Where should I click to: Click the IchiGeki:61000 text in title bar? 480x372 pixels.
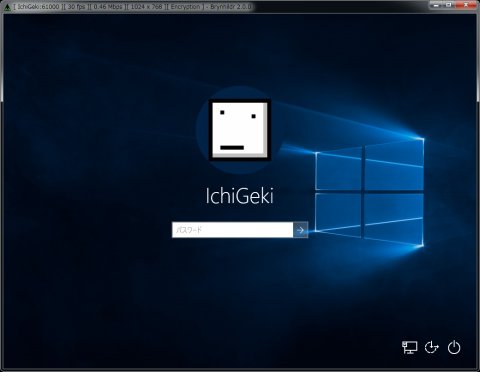38,7
